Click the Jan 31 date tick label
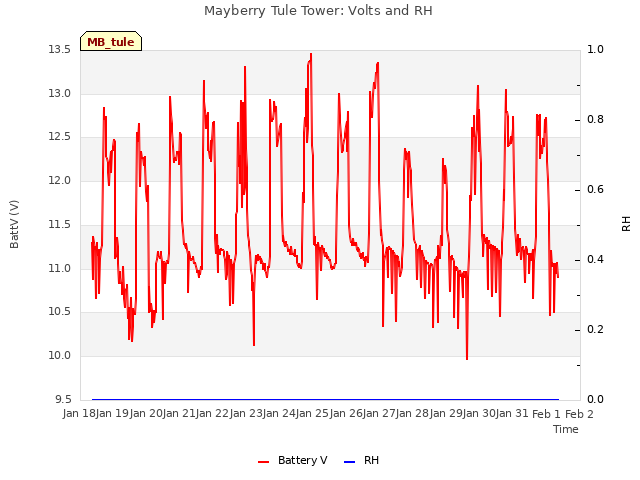Viewport: 640px width, 480px height. [x=512, y=413]
